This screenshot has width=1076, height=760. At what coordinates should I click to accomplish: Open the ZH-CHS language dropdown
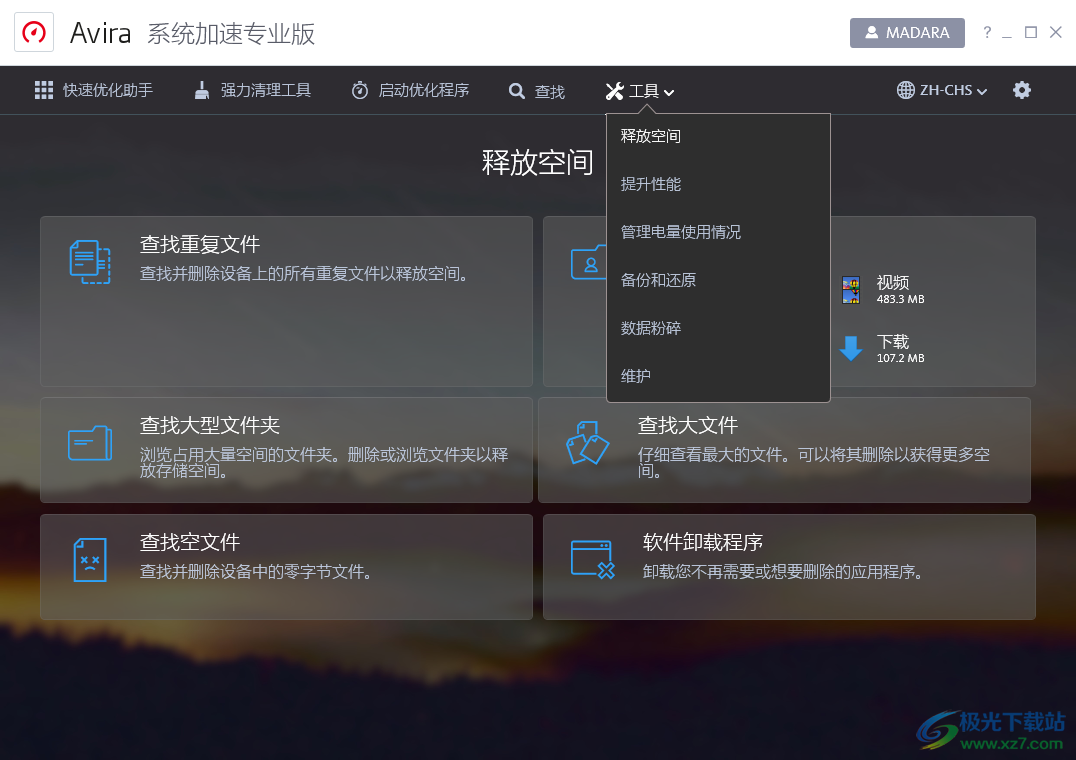pyautogui.click(x=940, y=90)
